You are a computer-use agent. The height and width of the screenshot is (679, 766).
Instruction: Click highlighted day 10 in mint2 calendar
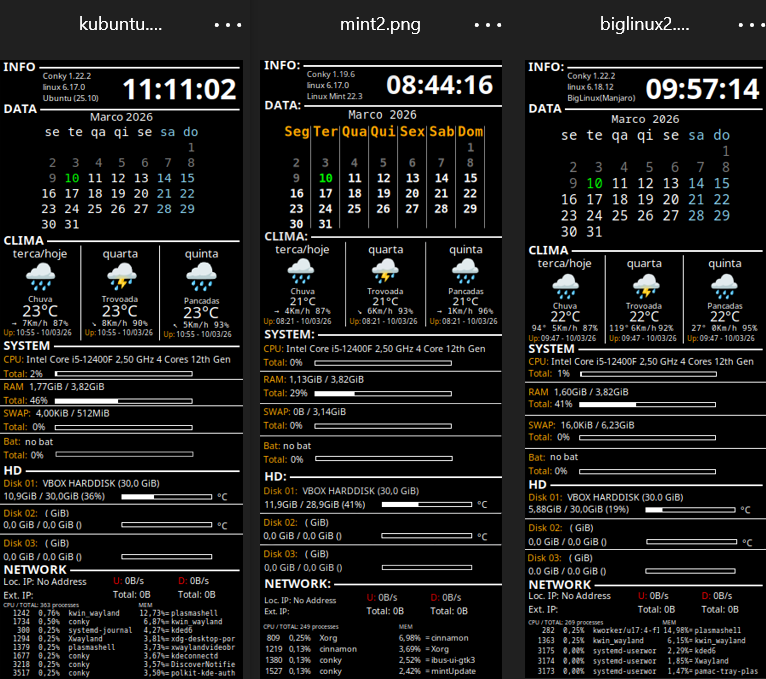point(325,178)
